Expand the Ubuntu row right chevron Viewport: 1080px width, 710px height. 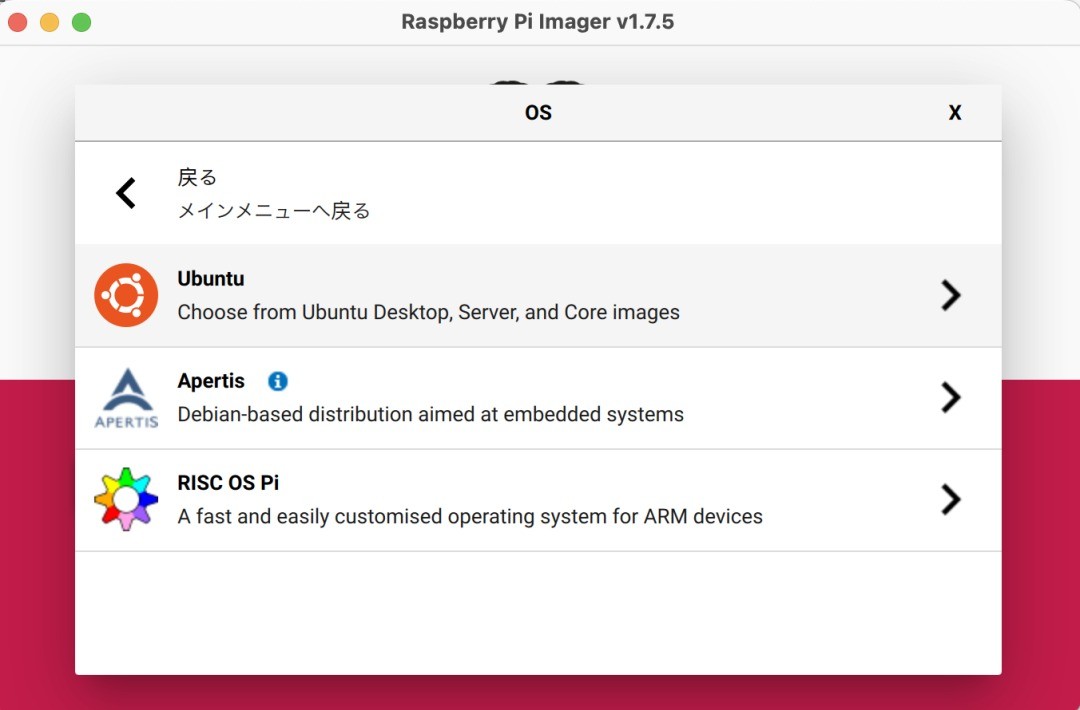(951, 295)
